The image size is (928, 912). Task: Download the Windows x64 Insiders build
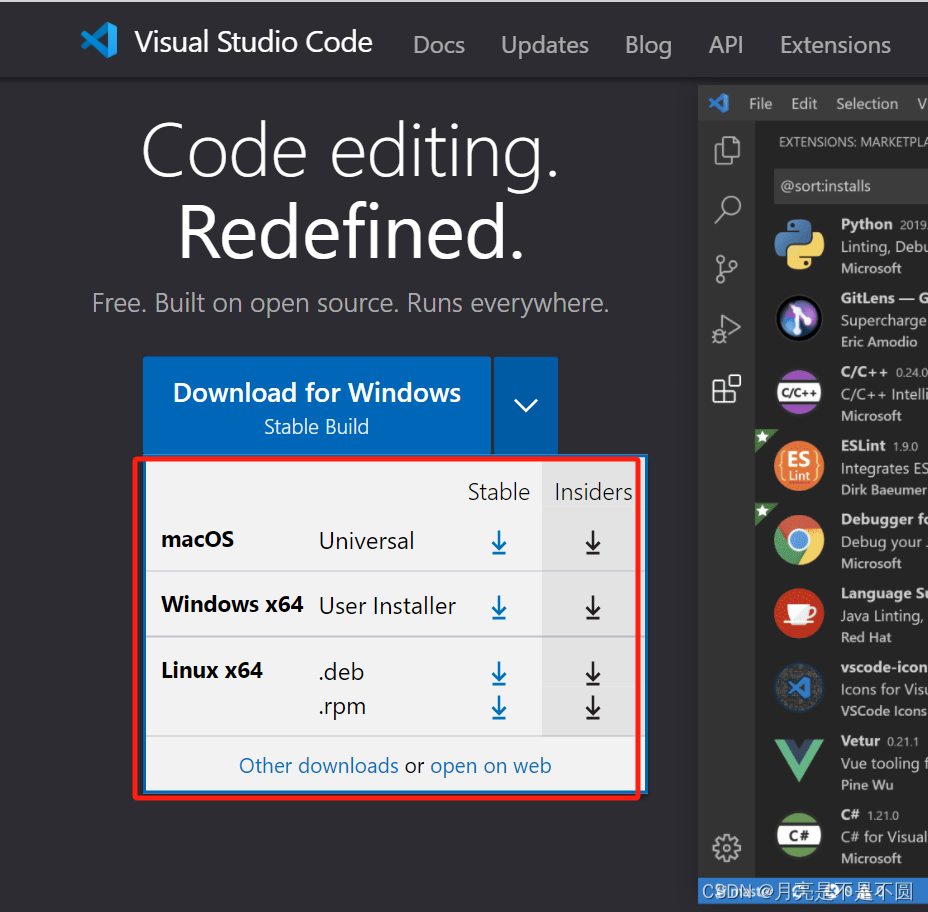593,606
